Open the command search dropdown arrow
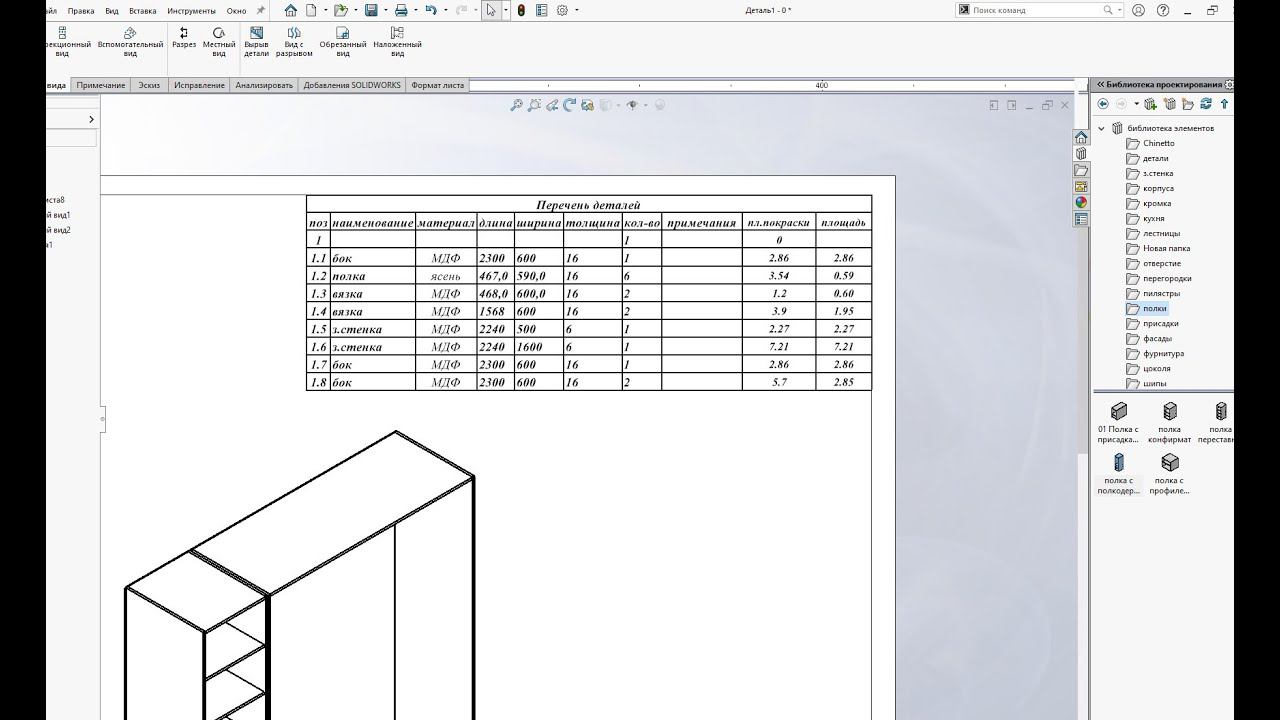This screenshot has width=1280, height=720. 1119,10
